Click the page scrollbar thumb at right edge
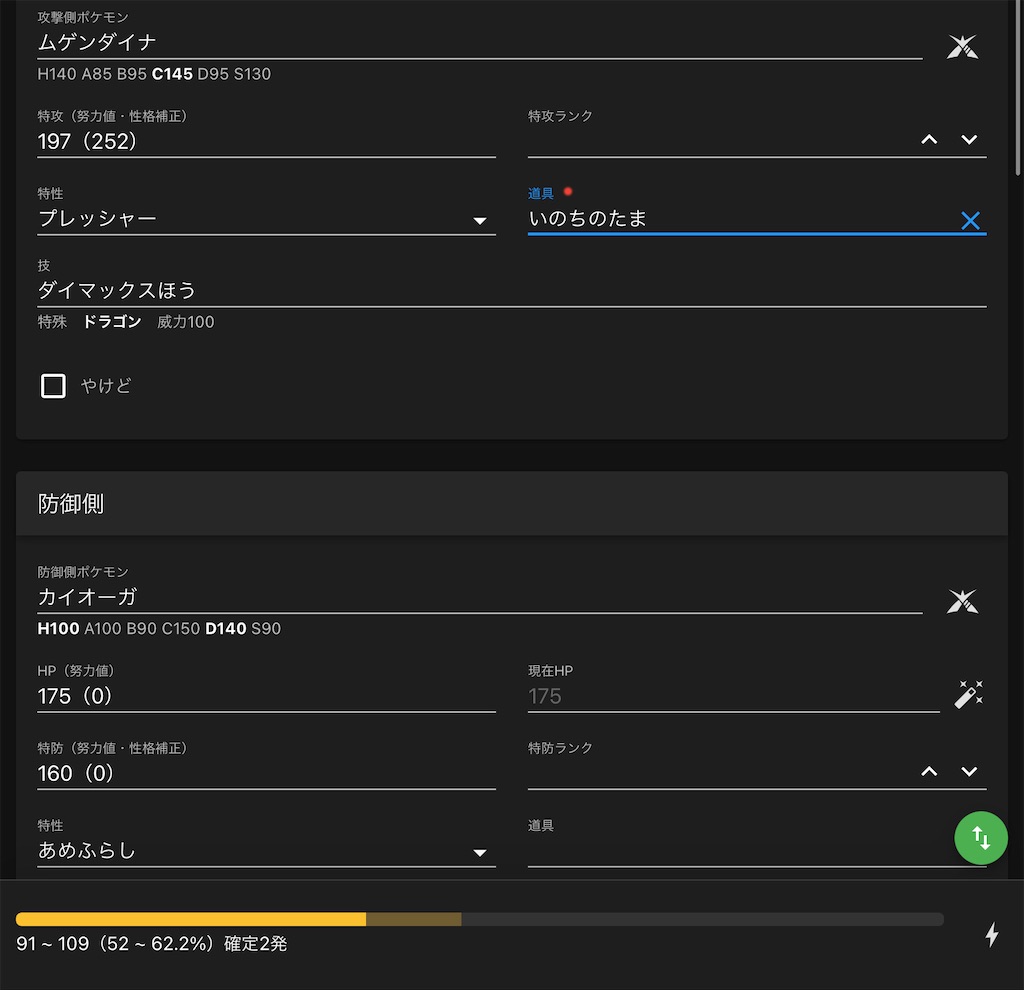This screenshot has width=1024, height=990. coord(1017,88)
